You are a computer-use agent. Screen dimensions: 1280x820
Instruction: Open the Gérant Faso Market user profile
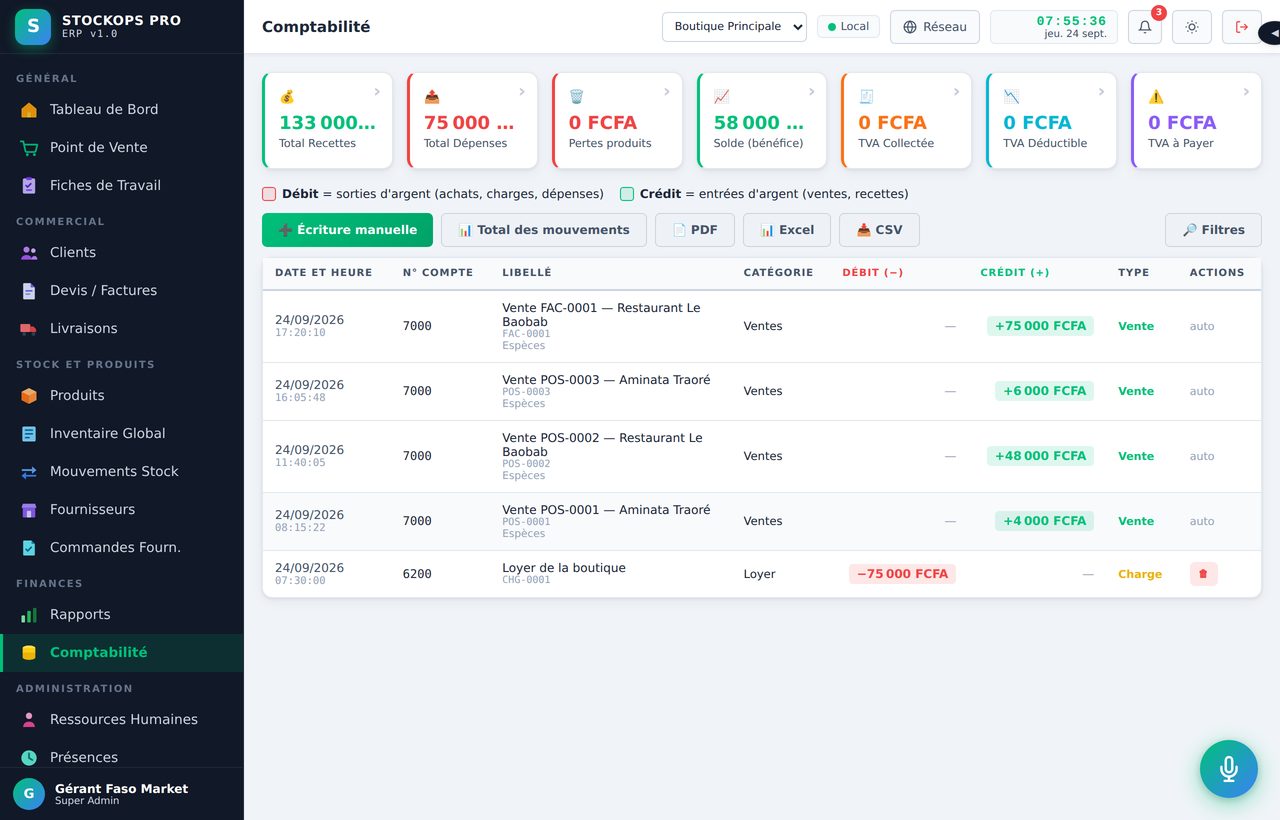click(122, 794)
